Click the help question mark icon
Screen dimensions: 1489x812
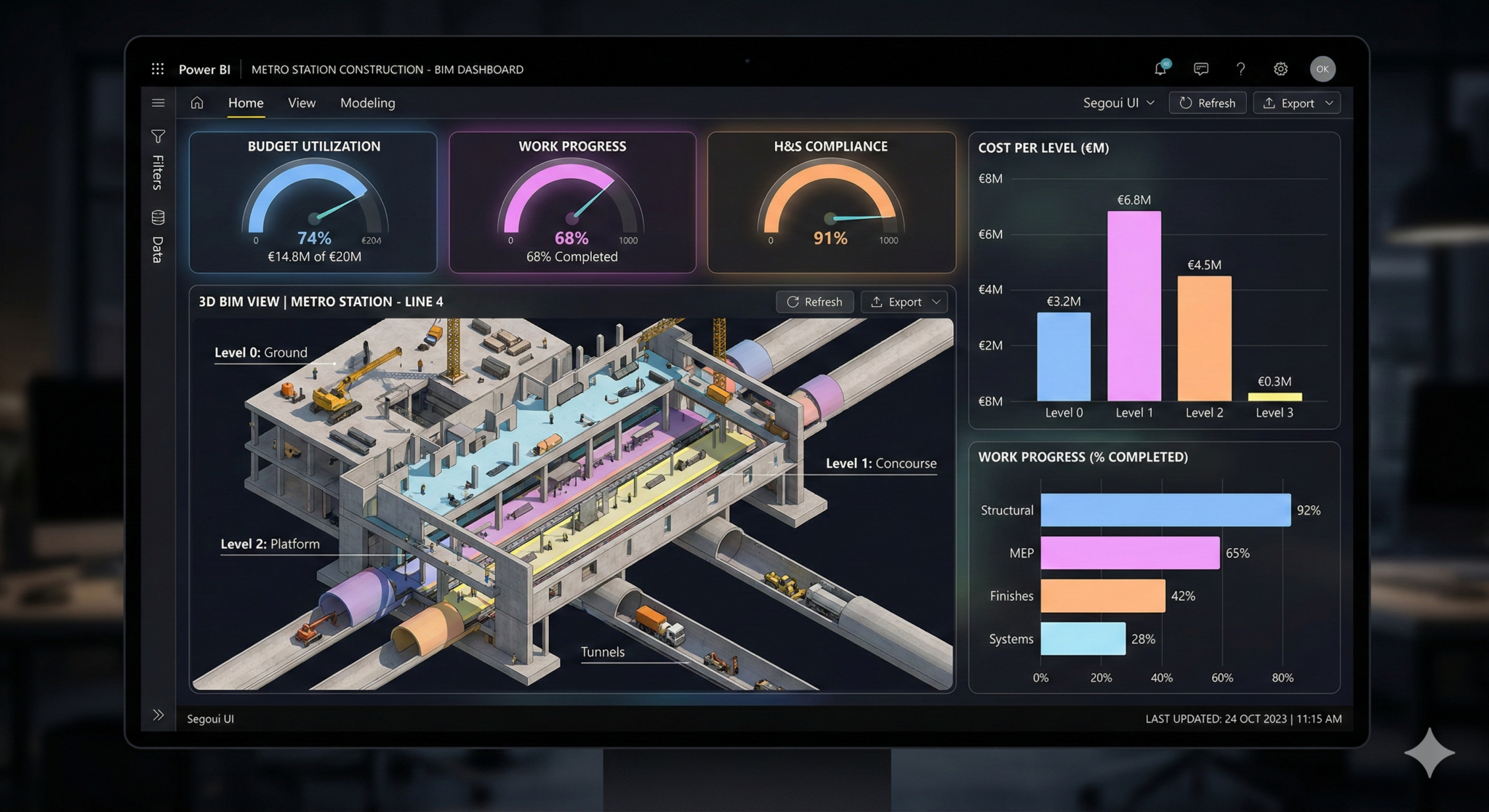[1240, 69]
